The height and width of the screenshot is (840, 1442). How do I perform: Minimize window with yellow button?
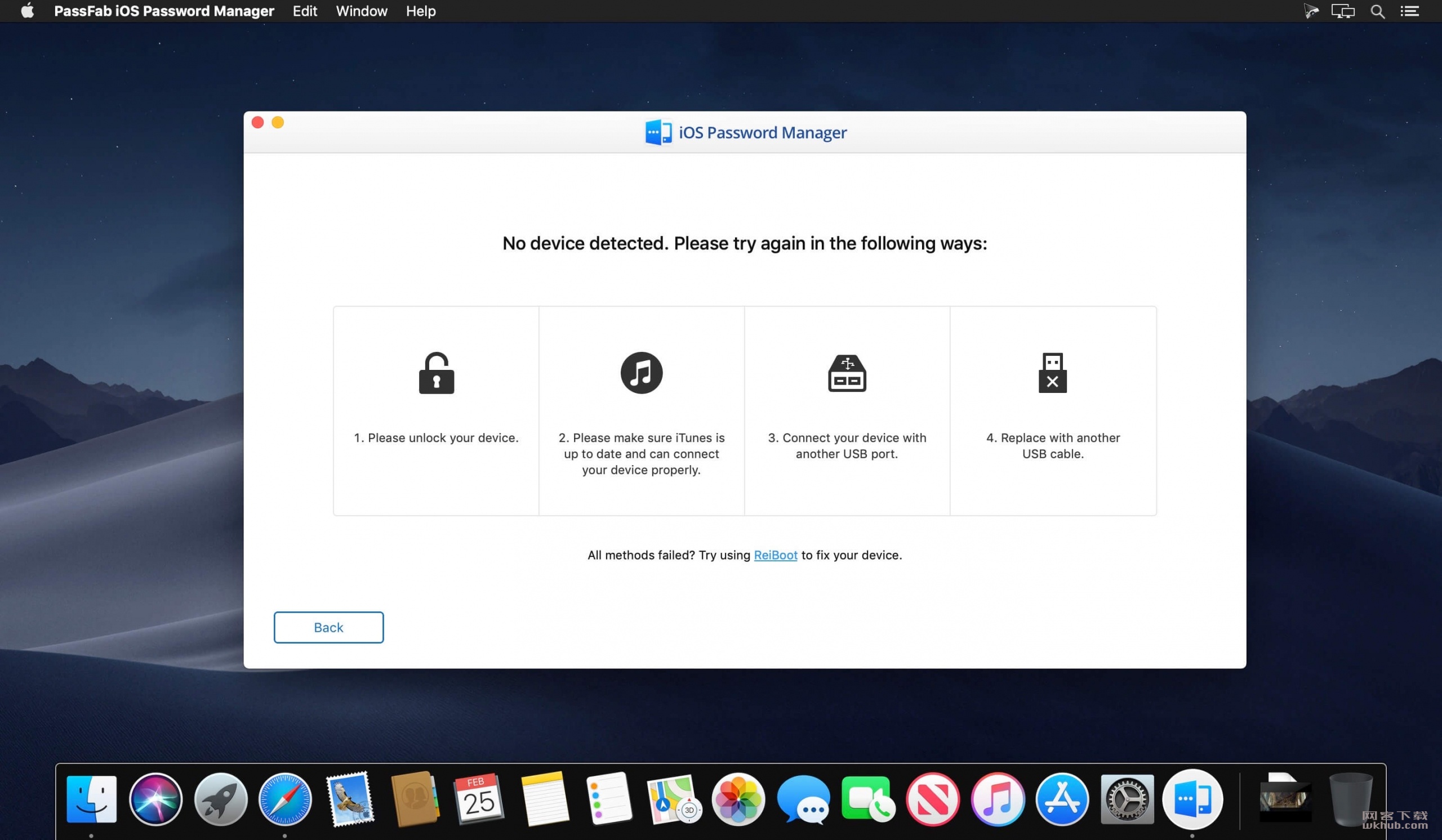(x=278, y=122)
